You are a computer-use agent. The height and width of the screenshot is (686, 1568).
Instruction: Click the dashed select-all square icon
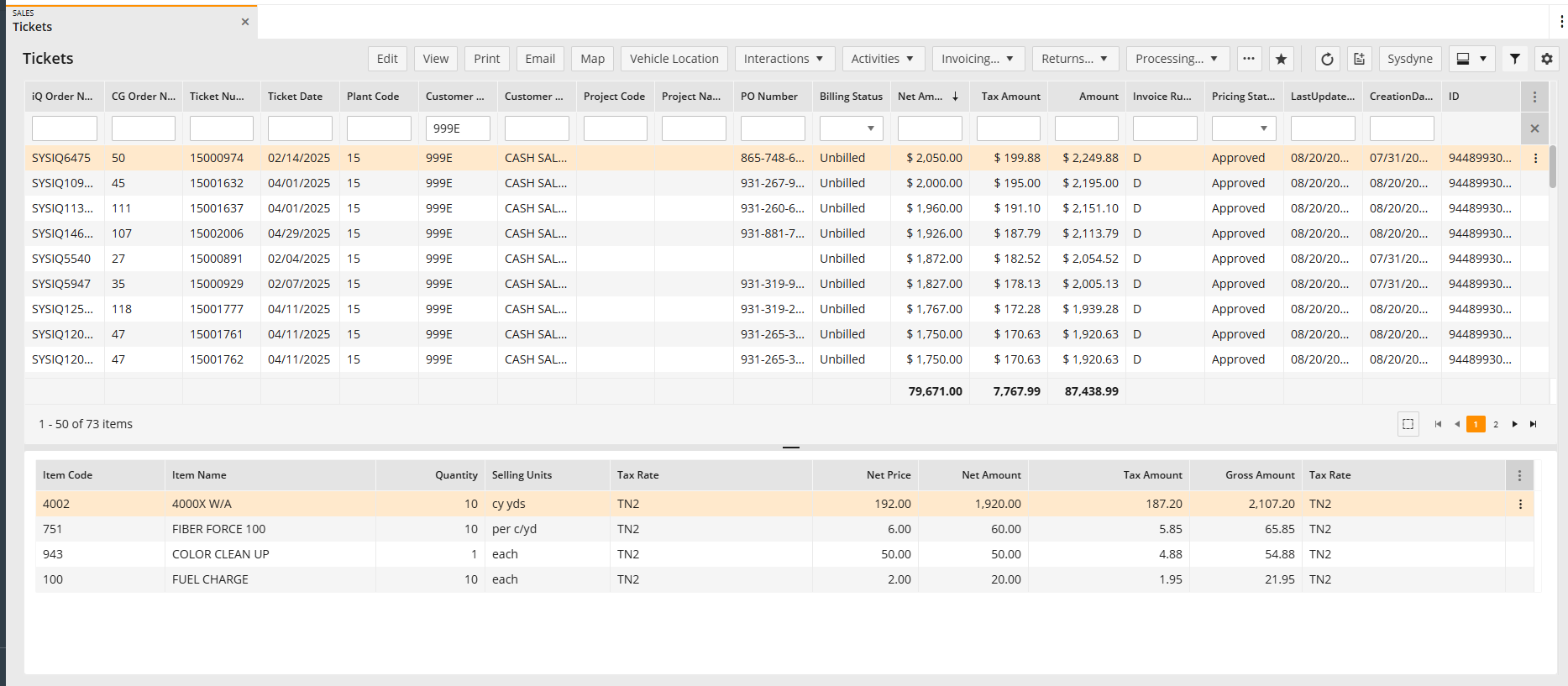coord(1408,424)
